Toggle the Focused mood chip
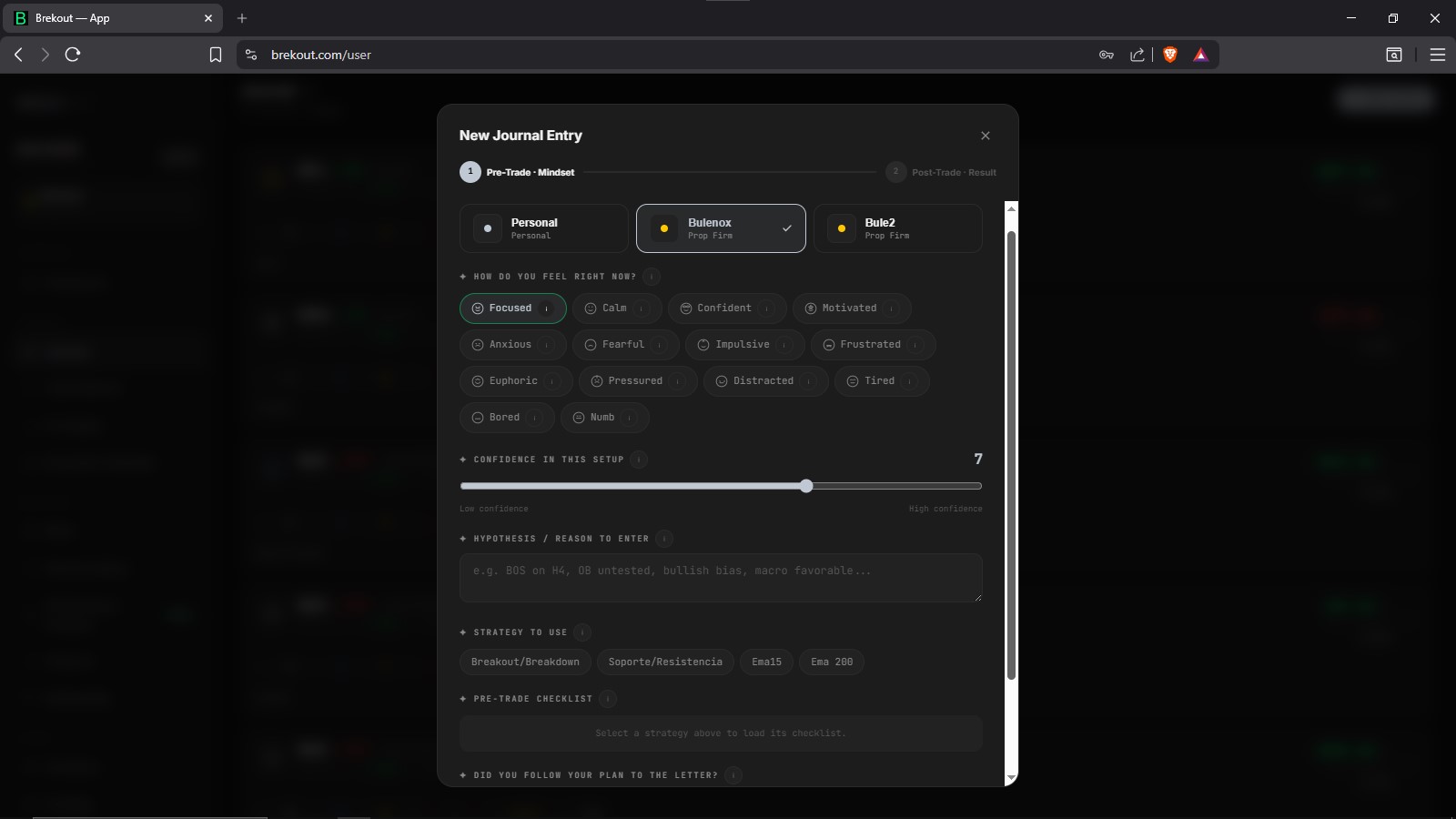The width and height of the screenshot is (1456, 819). (512, 308)
